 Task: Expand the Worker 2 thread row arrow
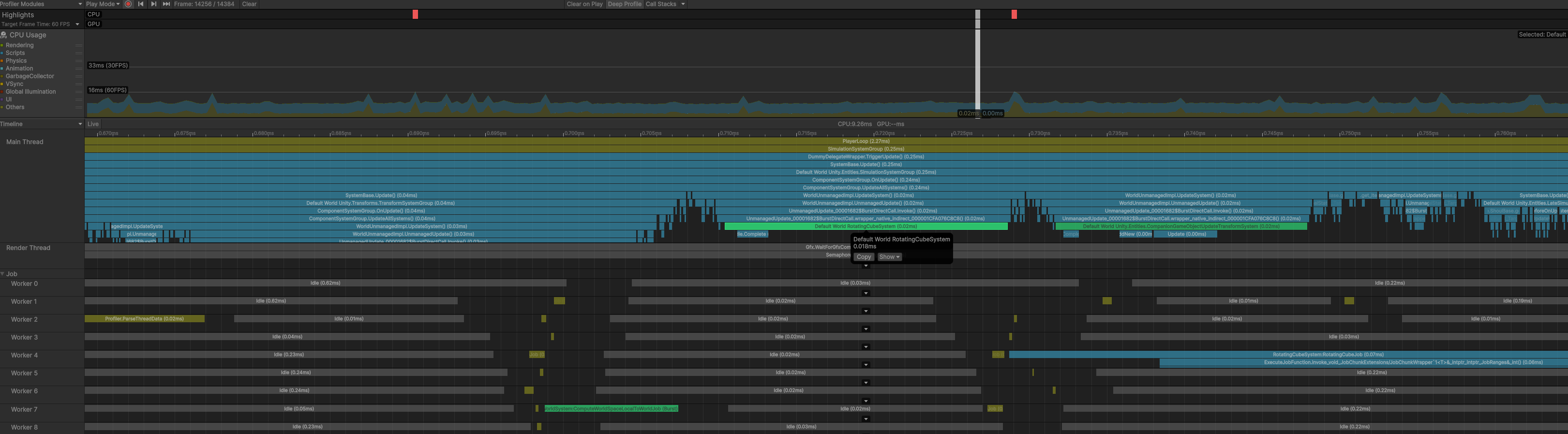click(866, 329)
